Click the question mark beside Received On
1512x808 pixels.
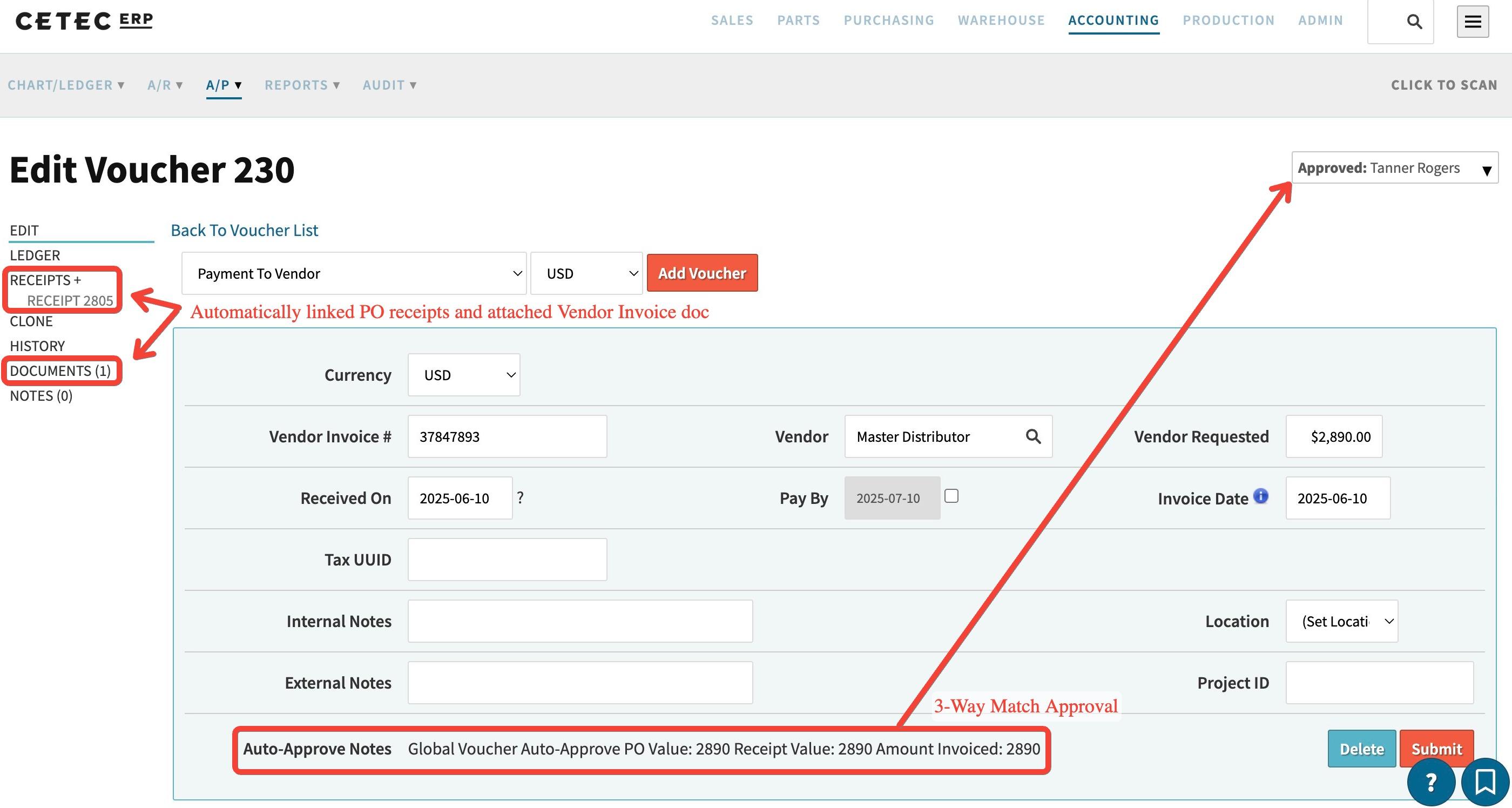520,497
